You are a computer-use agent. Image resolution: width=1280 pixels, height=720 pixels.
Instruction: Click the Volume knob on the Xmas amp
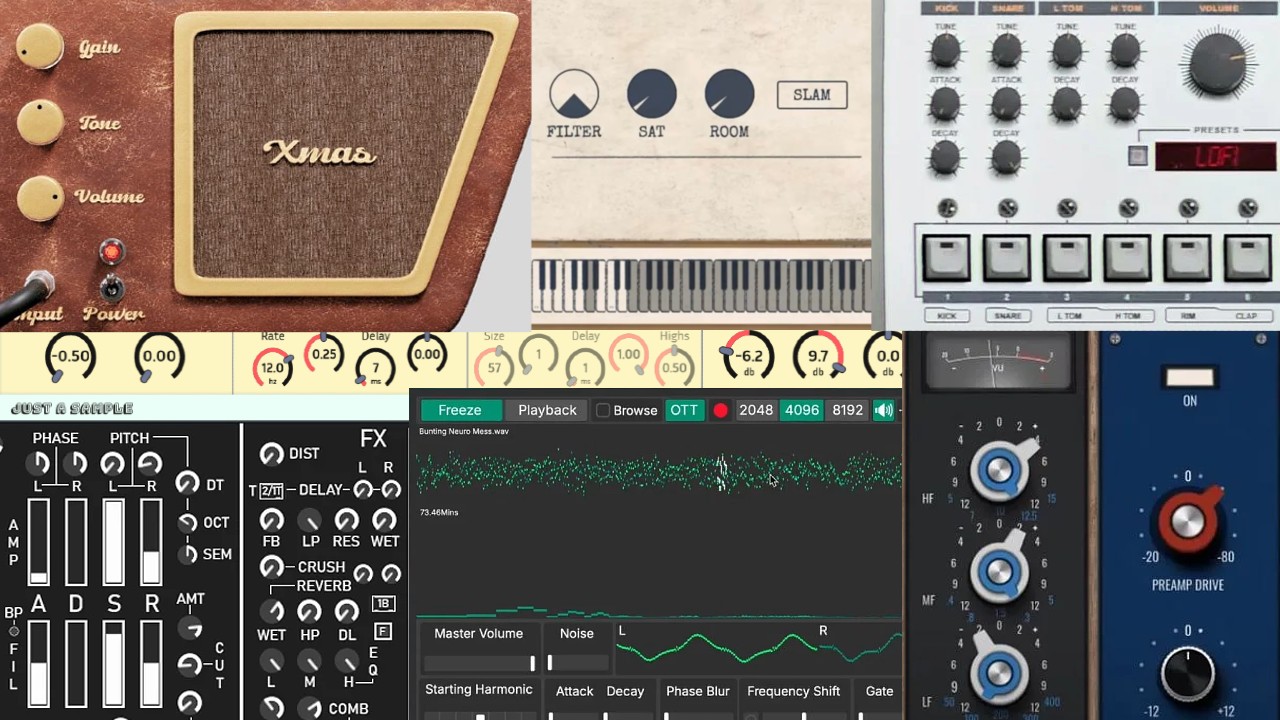40,198
